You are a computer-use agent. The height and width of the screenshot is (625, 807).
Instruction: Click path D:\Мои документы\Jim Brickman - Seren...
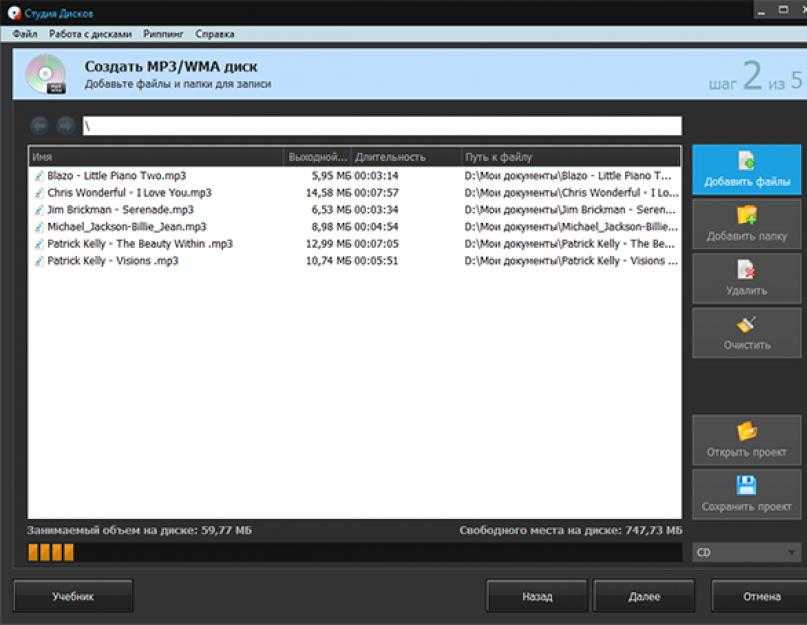tap(570, 210)
